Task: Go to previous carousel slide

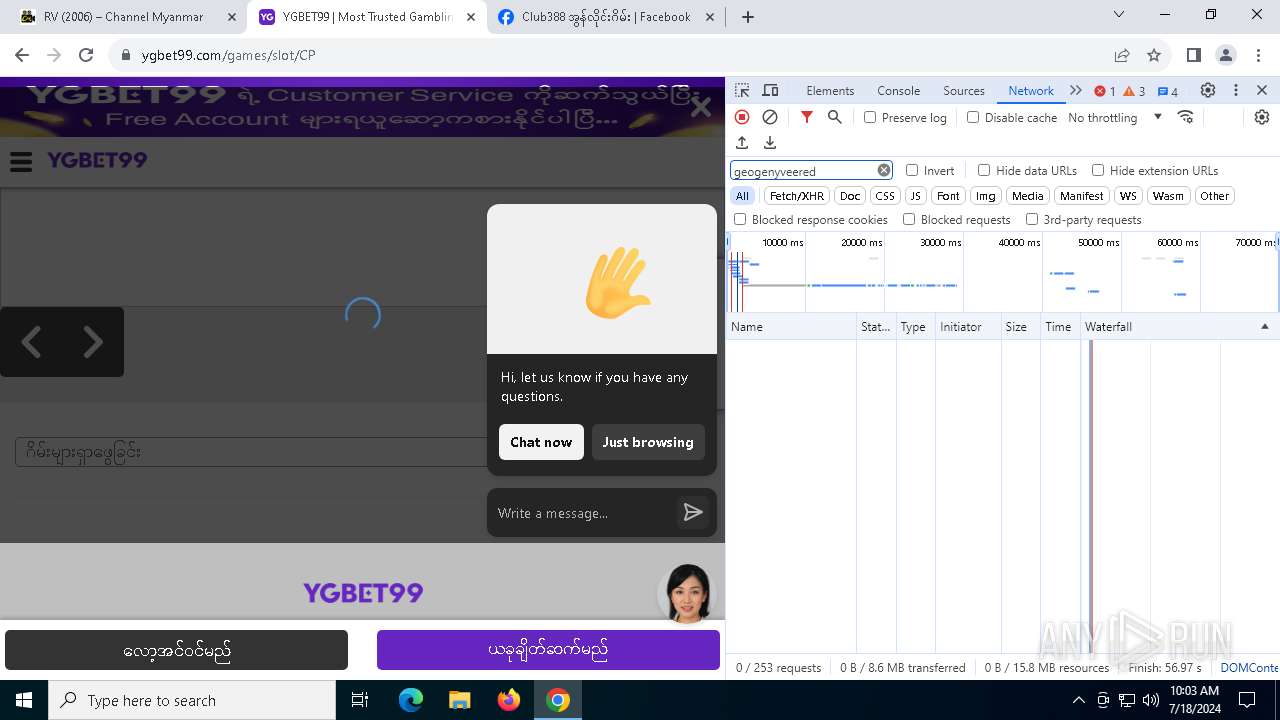Action: click(x=32, y=342)
